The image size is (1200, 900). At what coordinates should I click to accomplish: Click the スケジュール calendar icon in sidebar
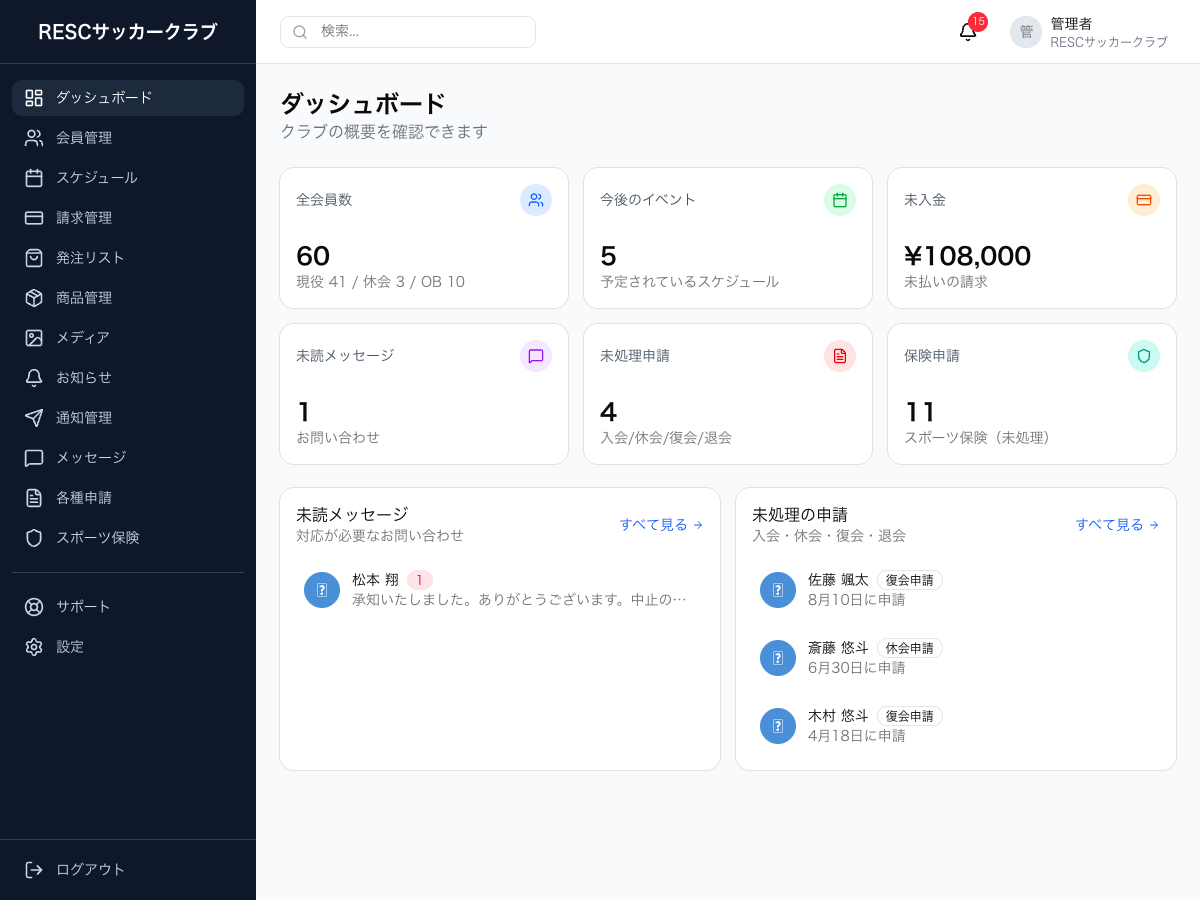click(x=34, y=178)
